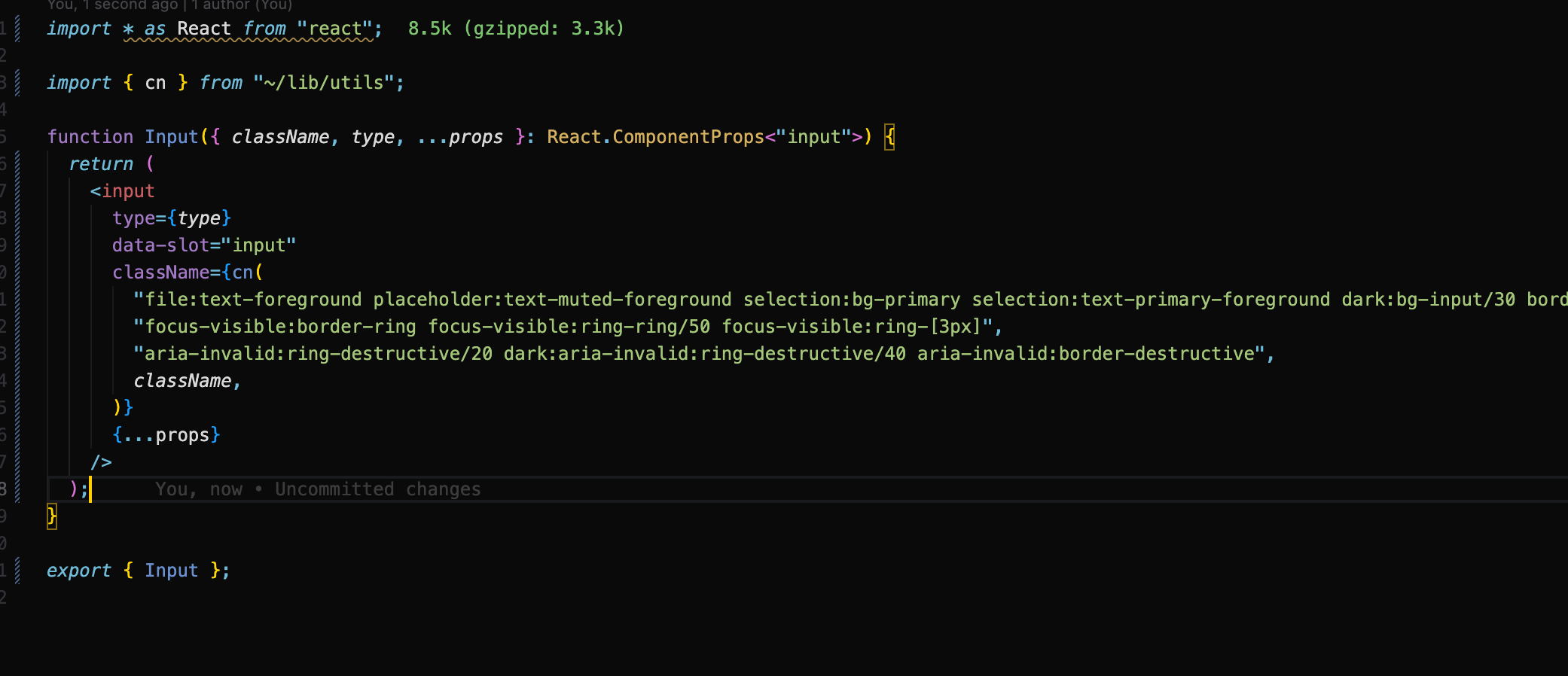Click the {...props} spread in JSX
Viewport: 1568px width, 676px height.
(166, 435)
